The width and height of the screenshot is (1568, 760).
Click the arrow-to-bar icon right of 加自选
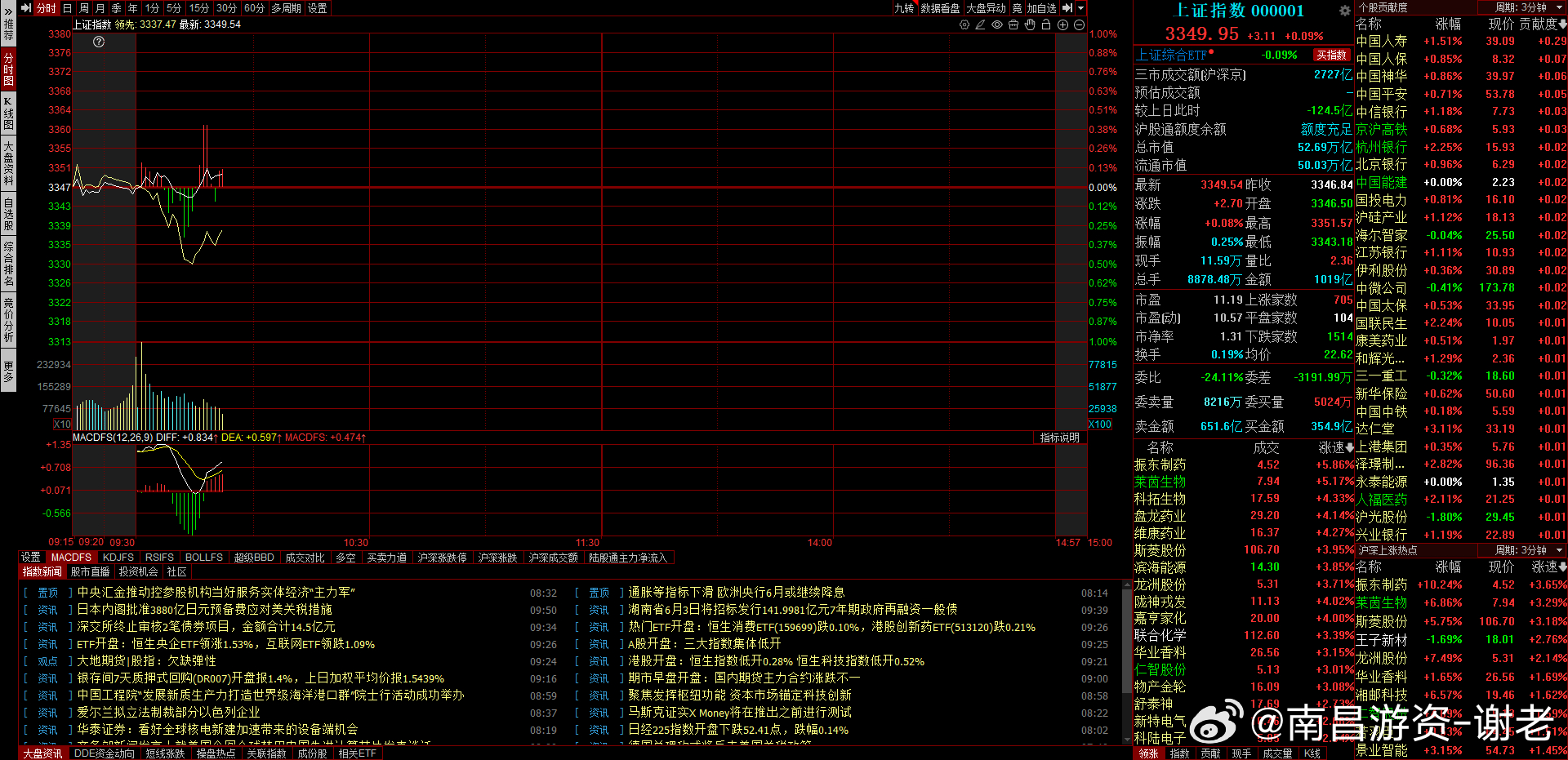(x=1067, y=8)
